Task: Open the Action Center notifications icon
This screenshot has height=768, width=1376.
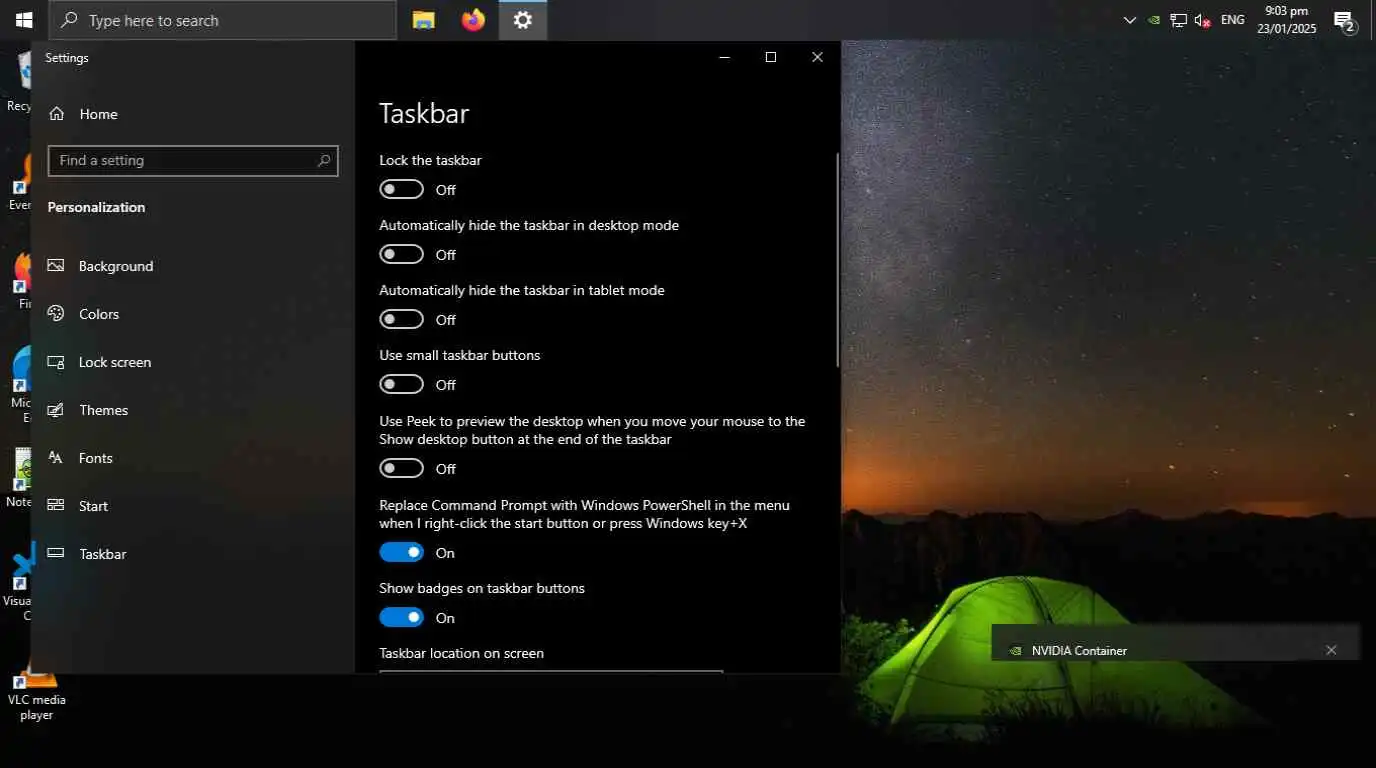Action: (x=1345, y=20)
